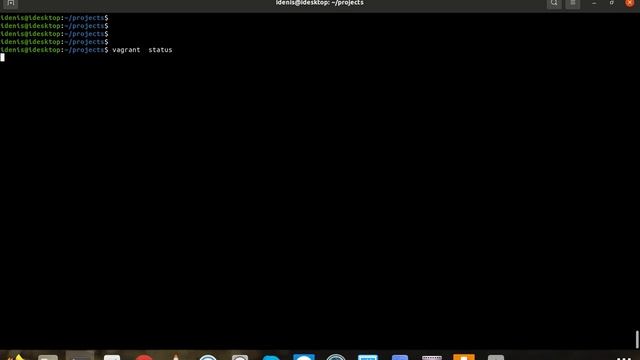Click the terminal block cursor
Image resolution: width=640 pixels, height=360 pixels.
coord(2,58)
